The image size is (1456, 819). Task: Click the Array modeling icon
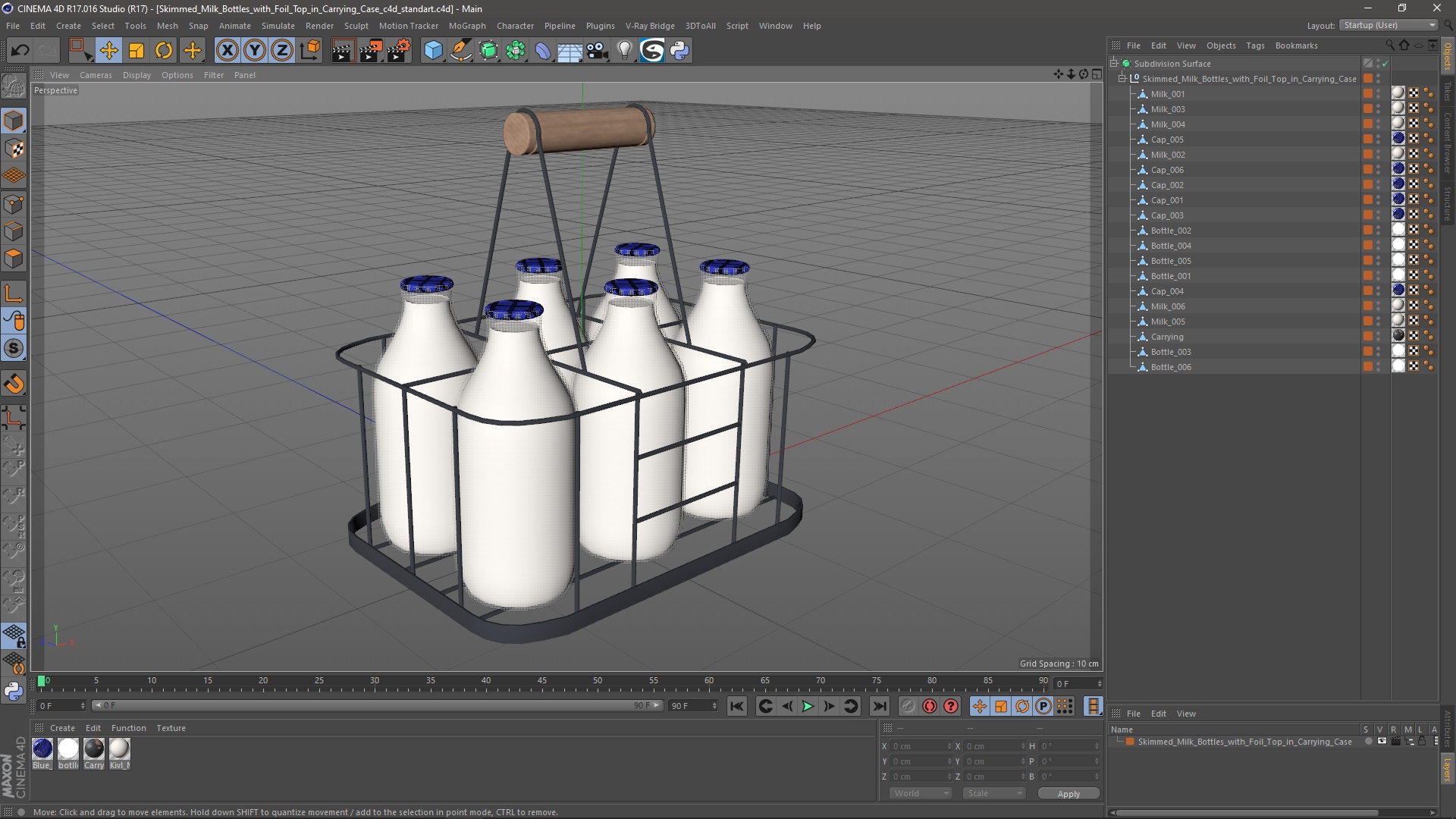(x=516, y=51)
